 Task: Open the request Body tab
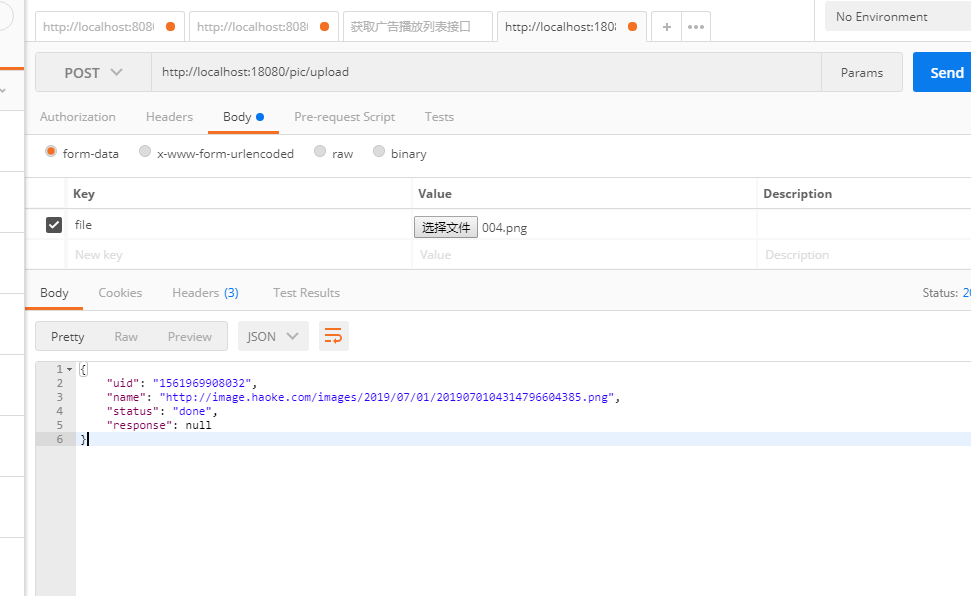tap(243, 116)
